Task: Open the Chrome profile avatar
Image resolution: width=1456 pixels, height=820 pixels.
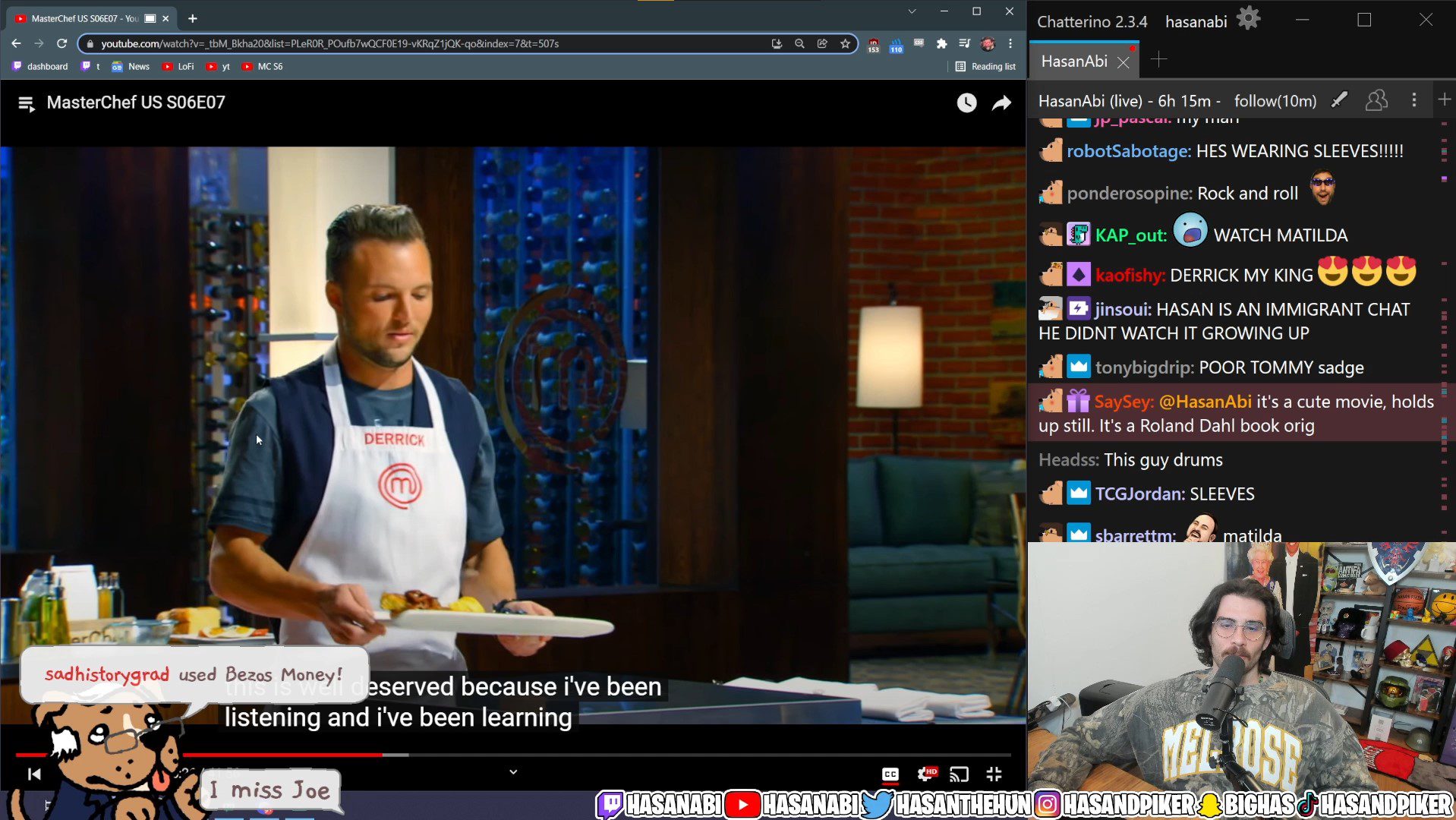Action: (987, 43)
